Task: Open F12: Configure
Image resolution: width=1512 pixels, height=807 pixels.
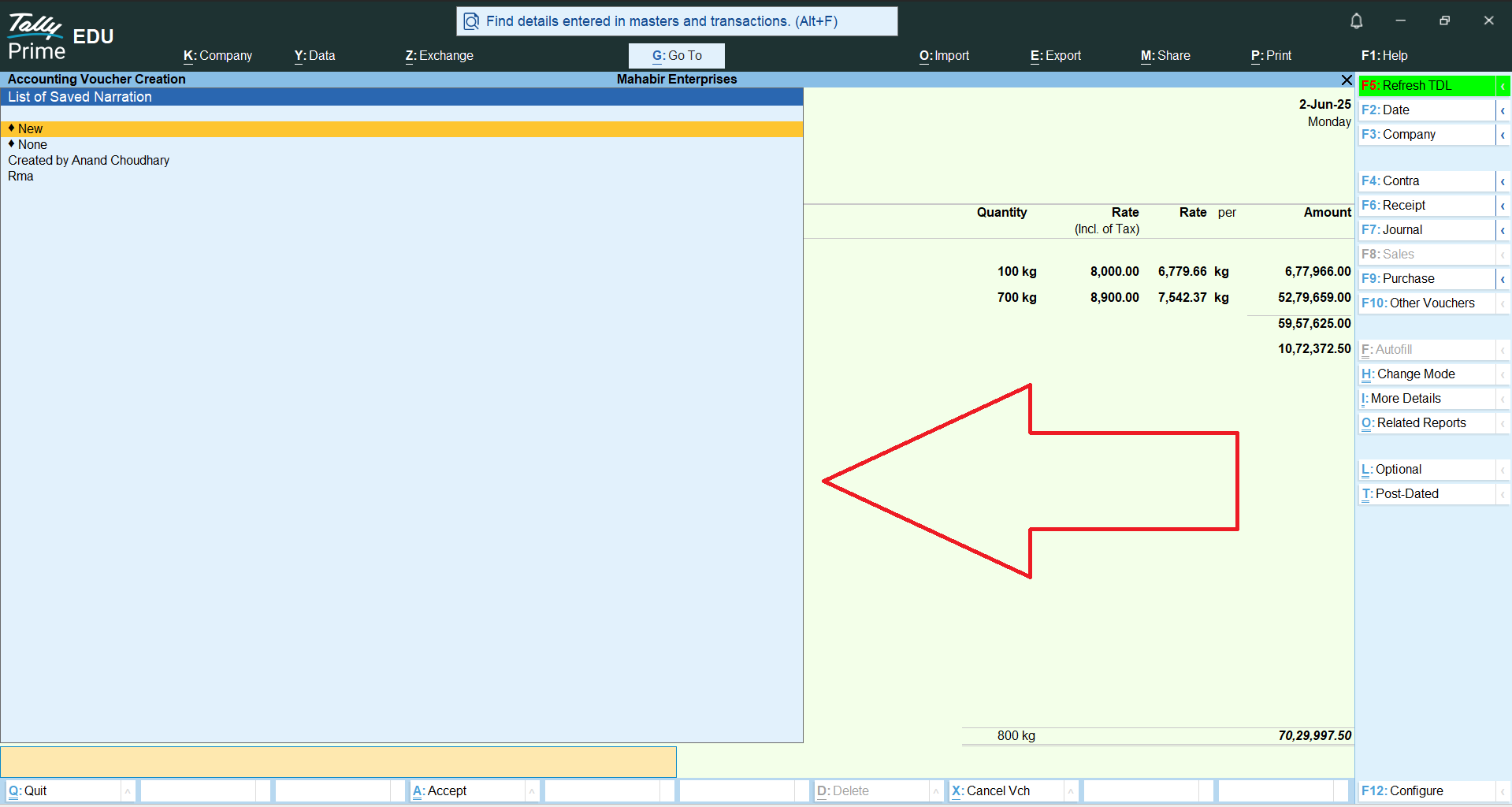Action: pyautogui.click(x=1427, y=790)
